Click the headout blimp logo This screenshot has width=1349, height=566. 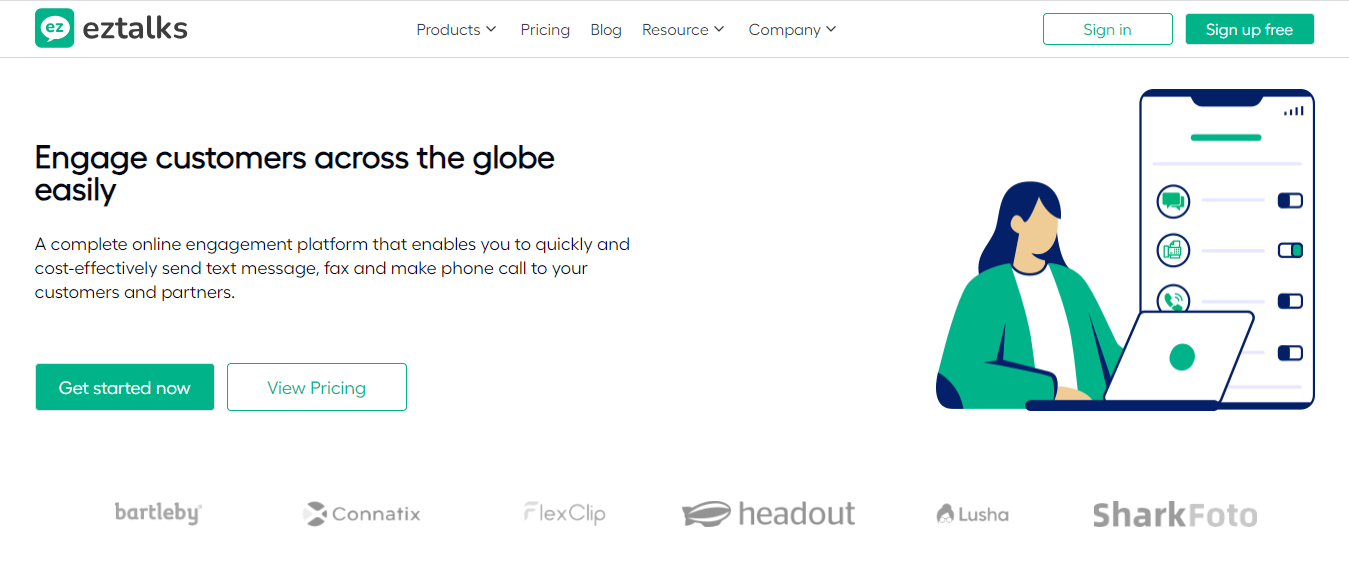768,514
